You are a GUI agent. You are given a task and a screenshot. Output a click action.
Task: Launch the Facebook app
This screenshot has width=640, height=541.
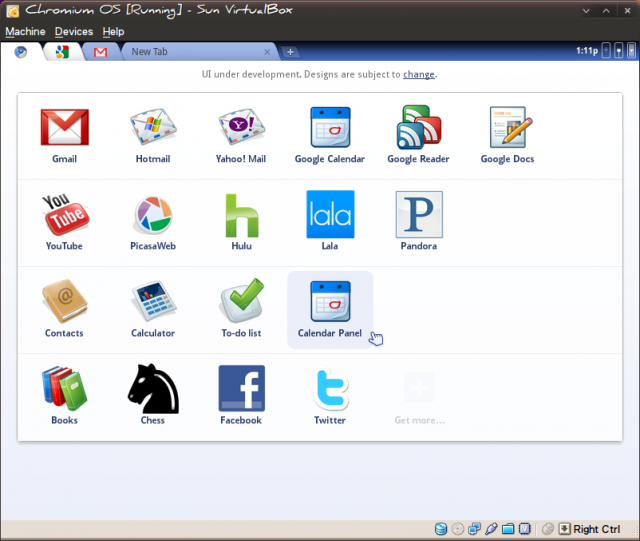click(242, 388)
